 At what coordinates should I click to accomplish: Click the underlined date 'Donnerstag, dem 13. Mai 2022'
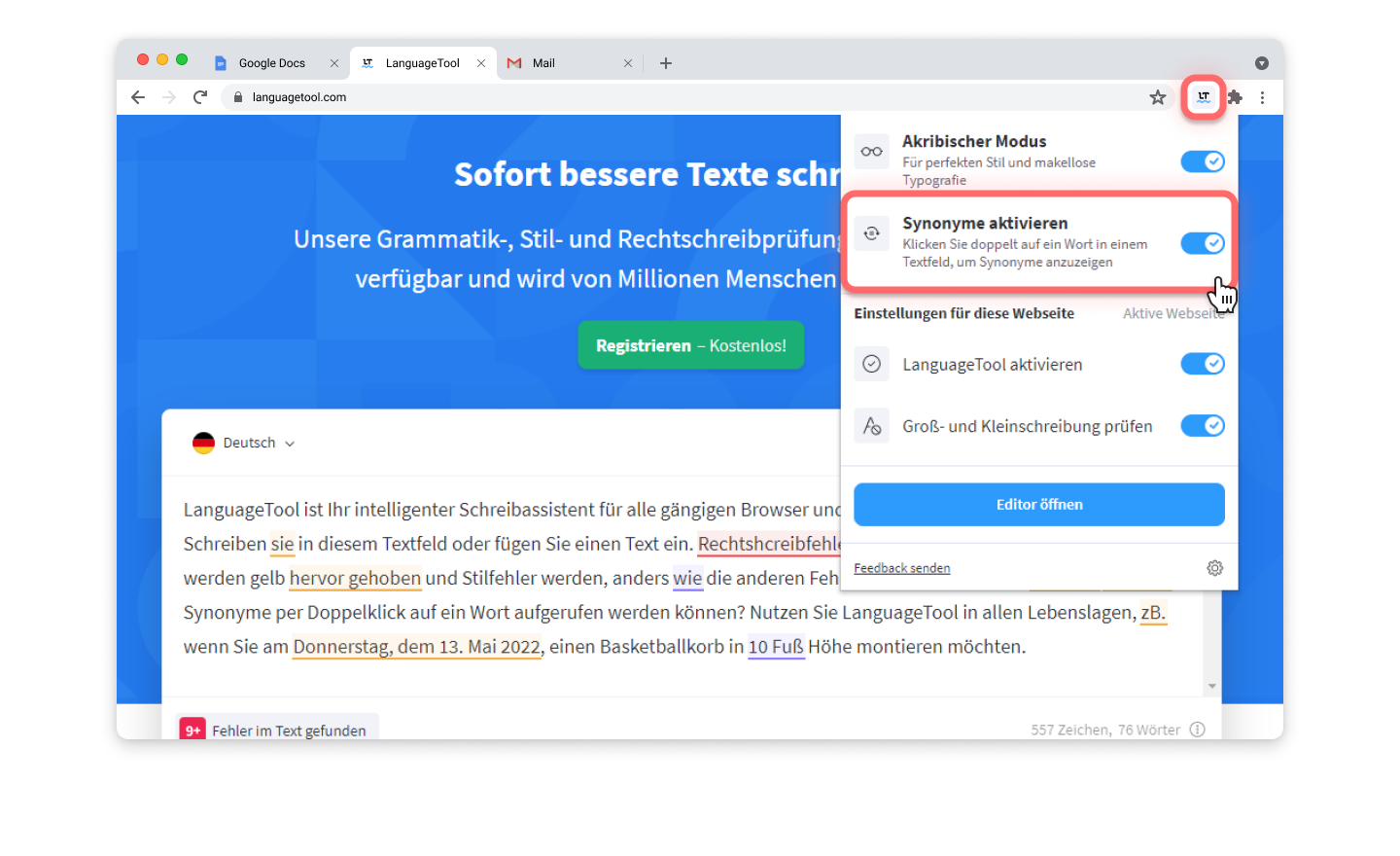[417, 647]
